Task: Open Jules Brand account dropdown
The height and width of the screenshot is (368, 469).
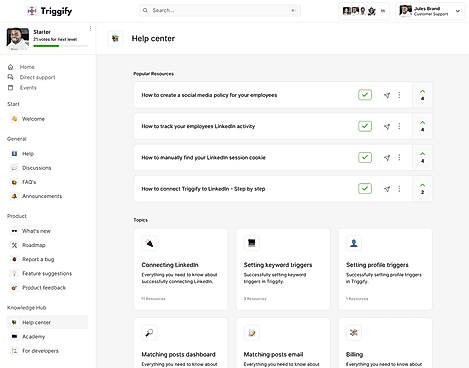Action: (x=458, y=11)
